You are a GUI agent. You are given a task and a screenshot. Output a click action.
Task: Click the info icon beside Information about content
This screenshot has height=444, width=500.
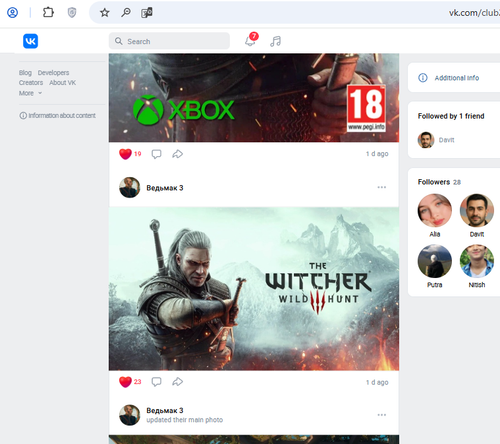(x=23, y=116)
